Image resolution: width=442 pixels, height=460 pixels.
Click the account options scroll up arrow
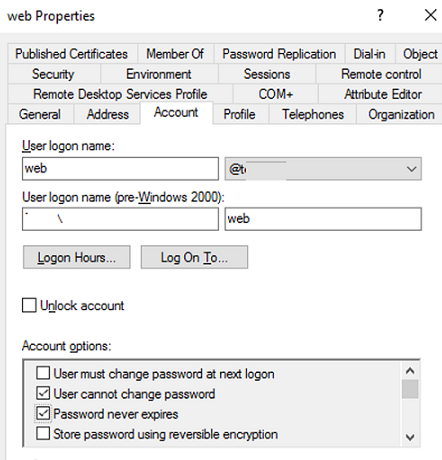[x=410, y=371]
